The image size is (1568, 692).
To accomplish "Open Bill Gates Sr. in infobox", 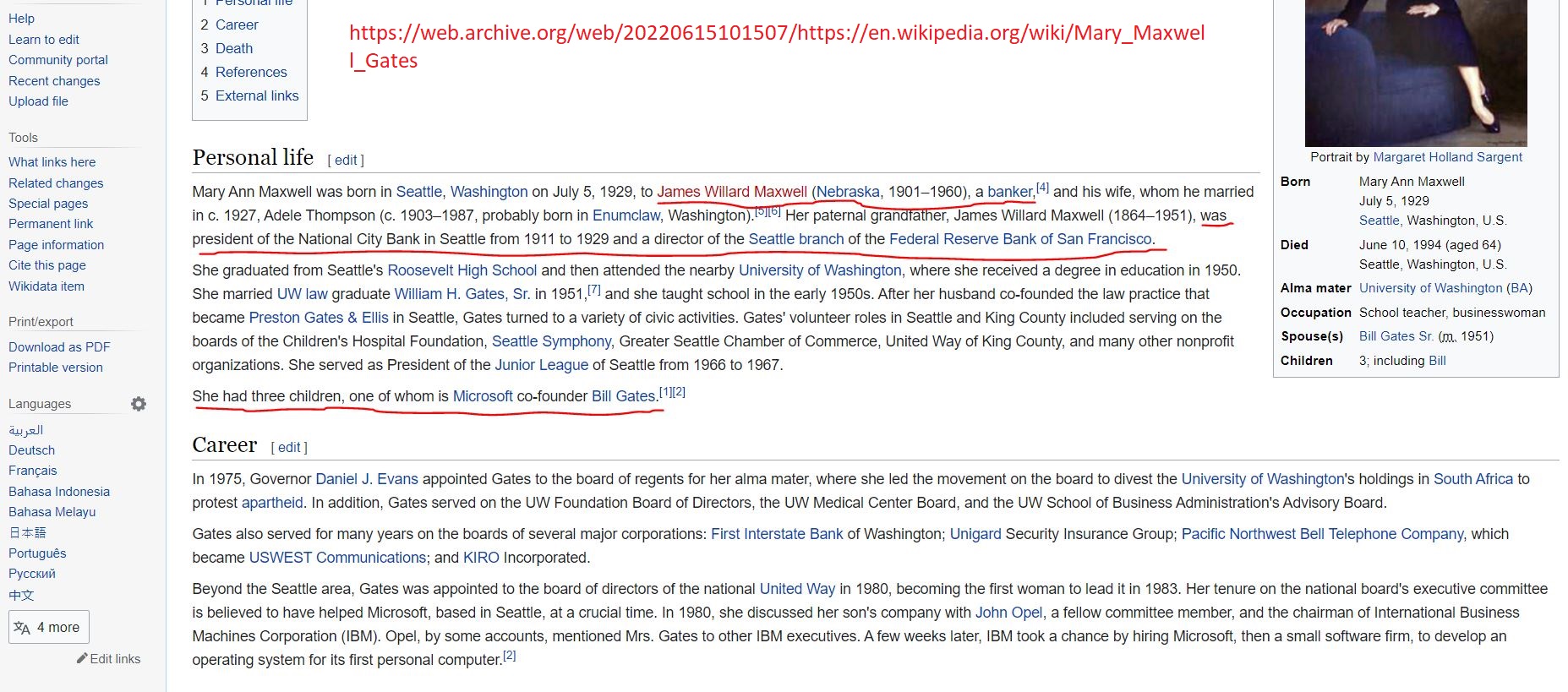I will pos(1396,336).
